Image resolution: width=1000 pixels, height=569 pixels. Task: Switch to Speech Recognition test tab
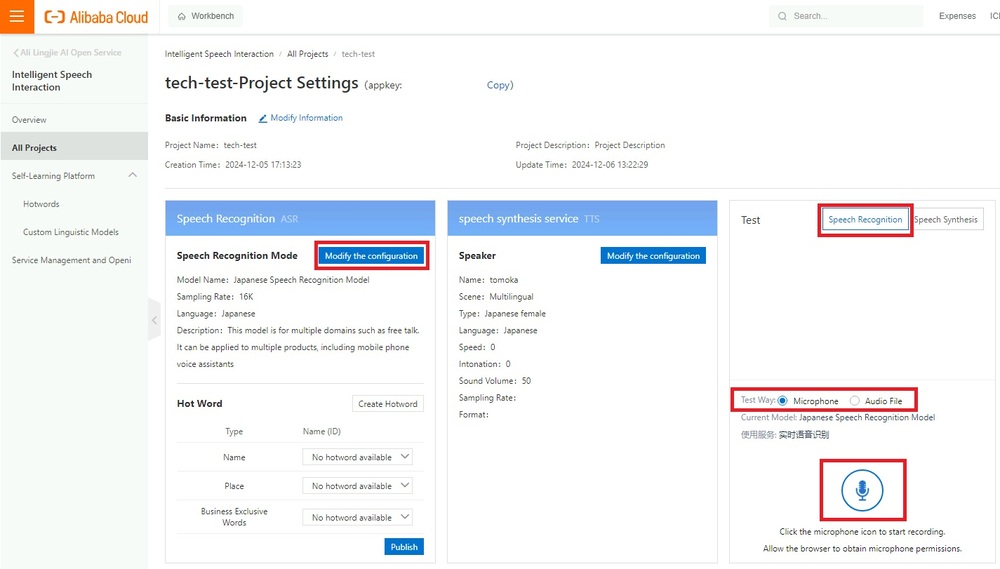coord(865,219)
